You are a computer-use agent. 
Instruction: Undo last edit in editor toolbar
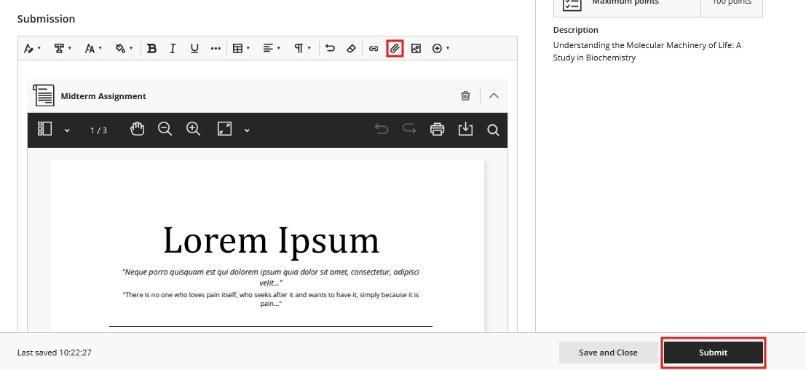tap(330, 49)
